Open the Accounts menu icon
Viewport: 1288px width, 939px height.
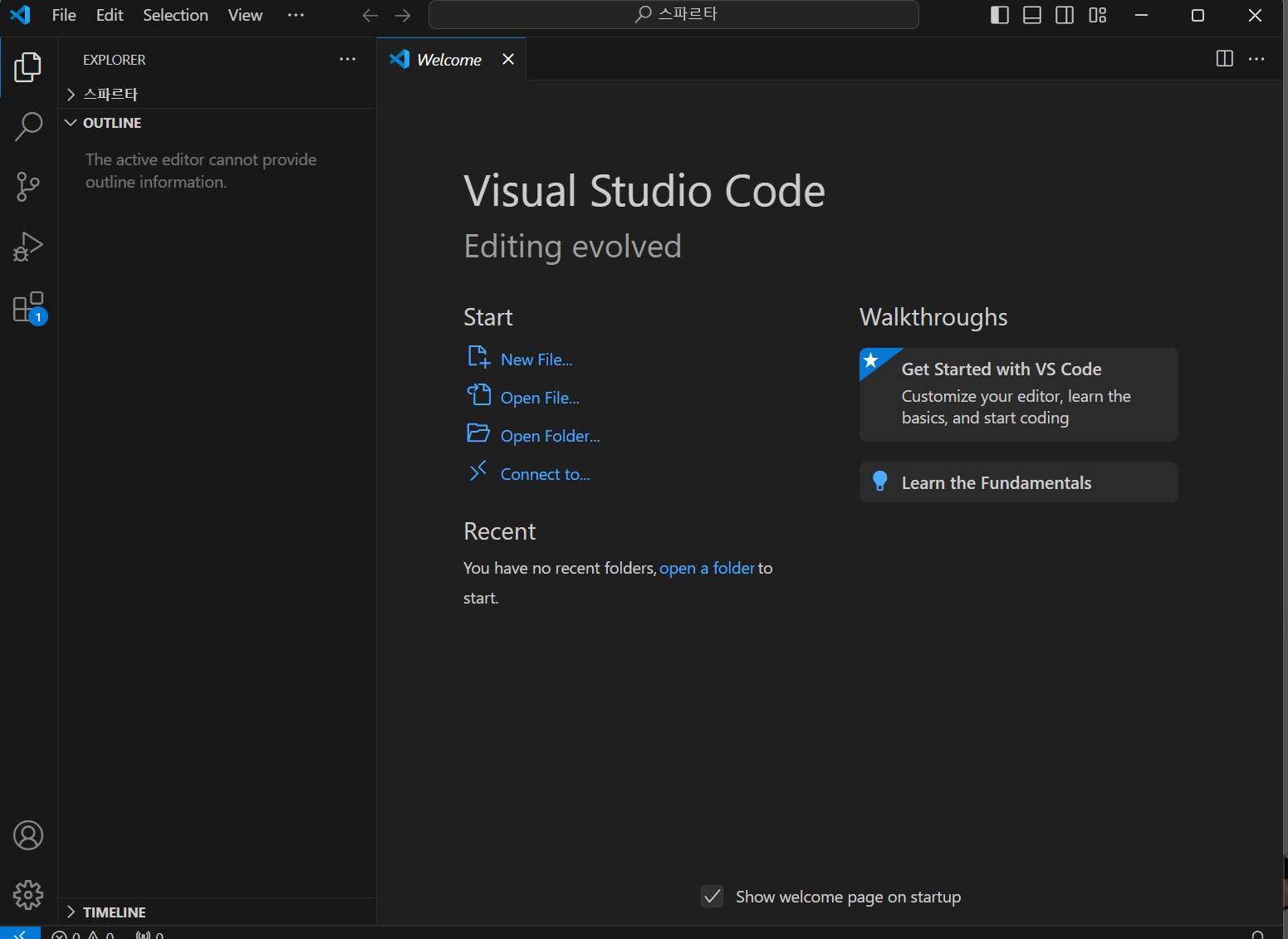[28, 835]
